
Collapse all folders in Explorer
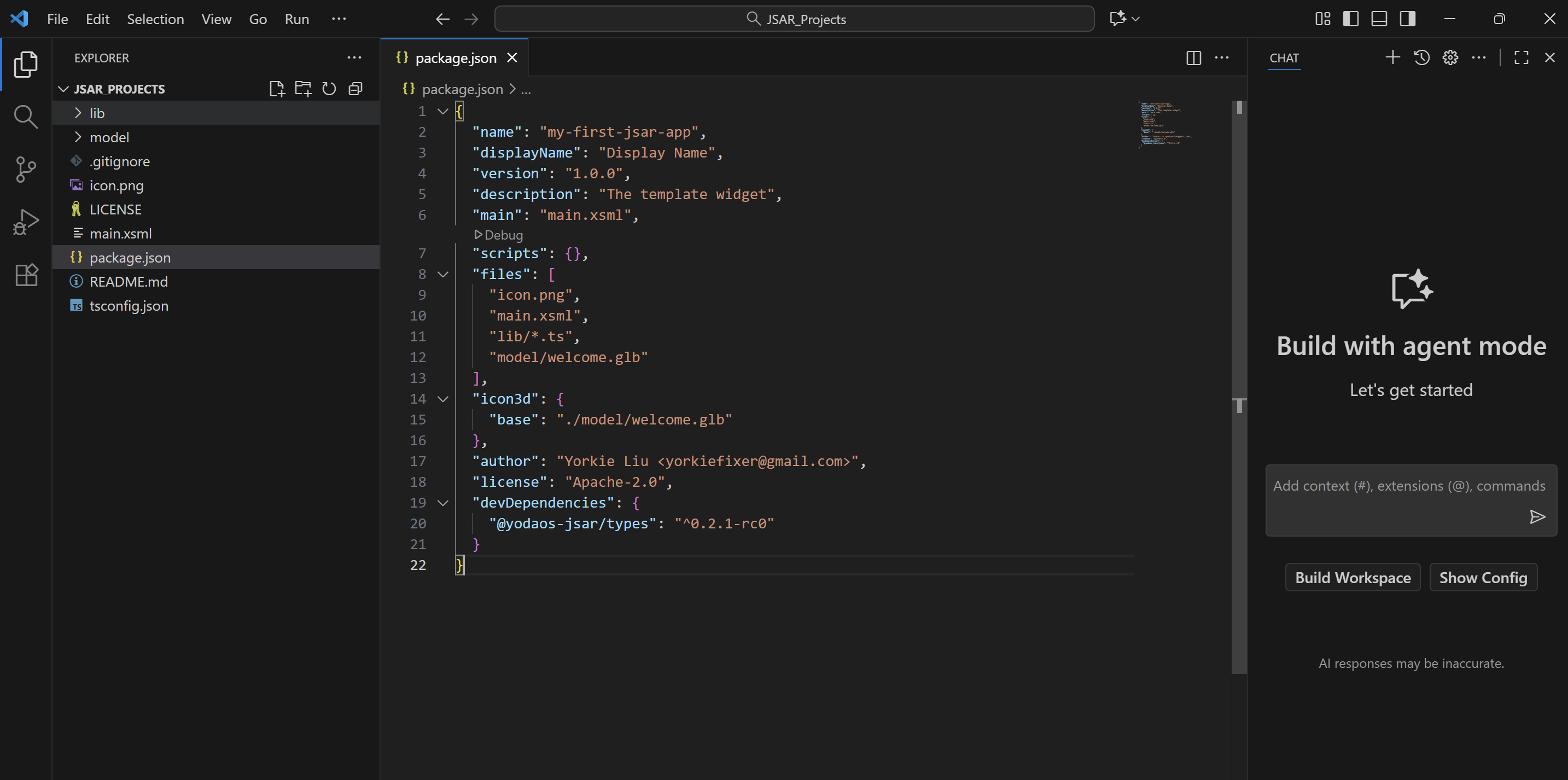[x=355, y=89]
